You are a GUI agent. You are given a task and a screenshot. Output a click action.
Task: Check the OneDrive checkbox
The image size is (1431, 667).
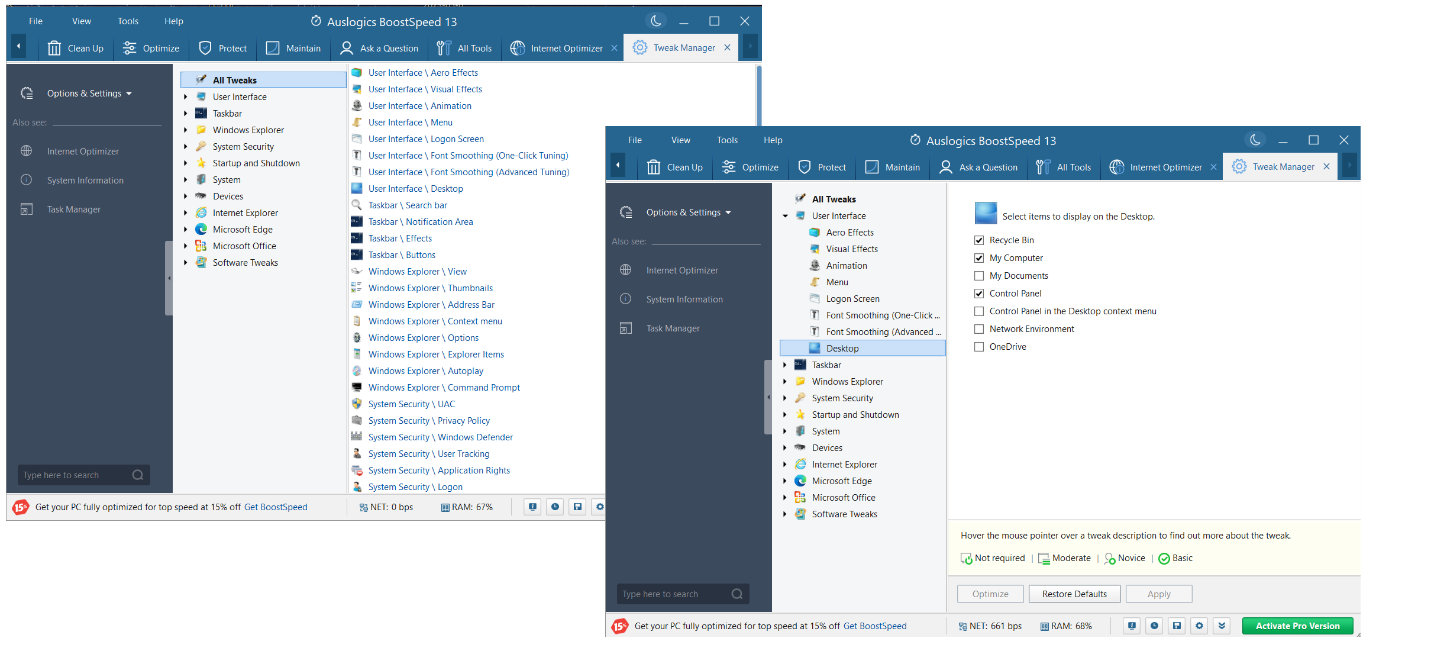(x=979, y=347)
